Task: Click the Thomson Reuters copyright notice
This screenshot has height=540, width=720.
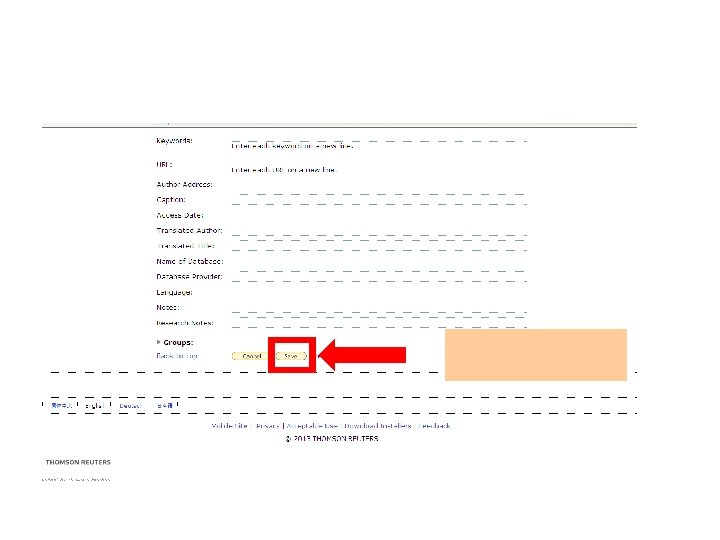Action: point(332,439)
